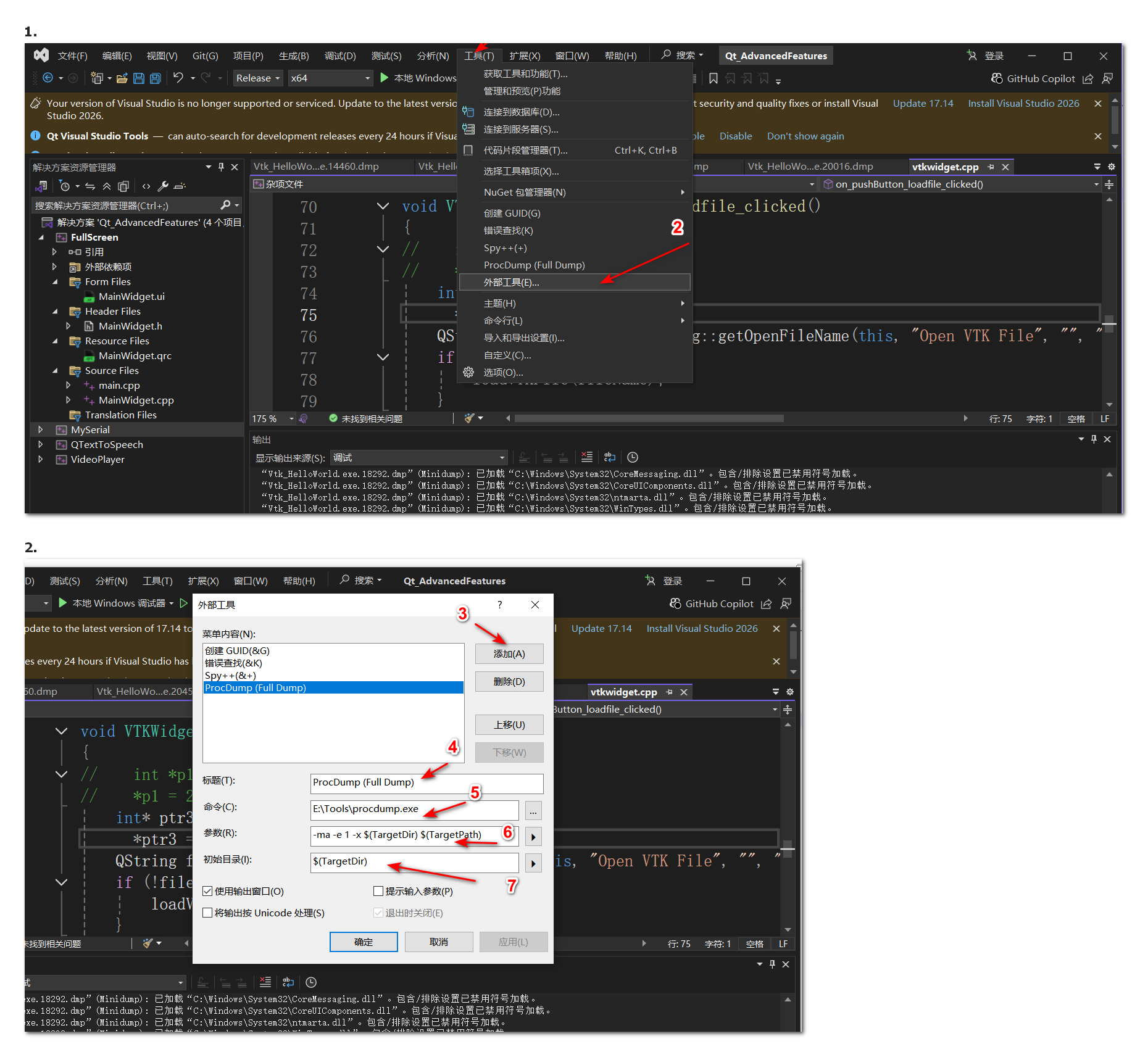Open the 工具(T) menu in the top window
Screen dimensions: 1148x1057
coord(479,56)
